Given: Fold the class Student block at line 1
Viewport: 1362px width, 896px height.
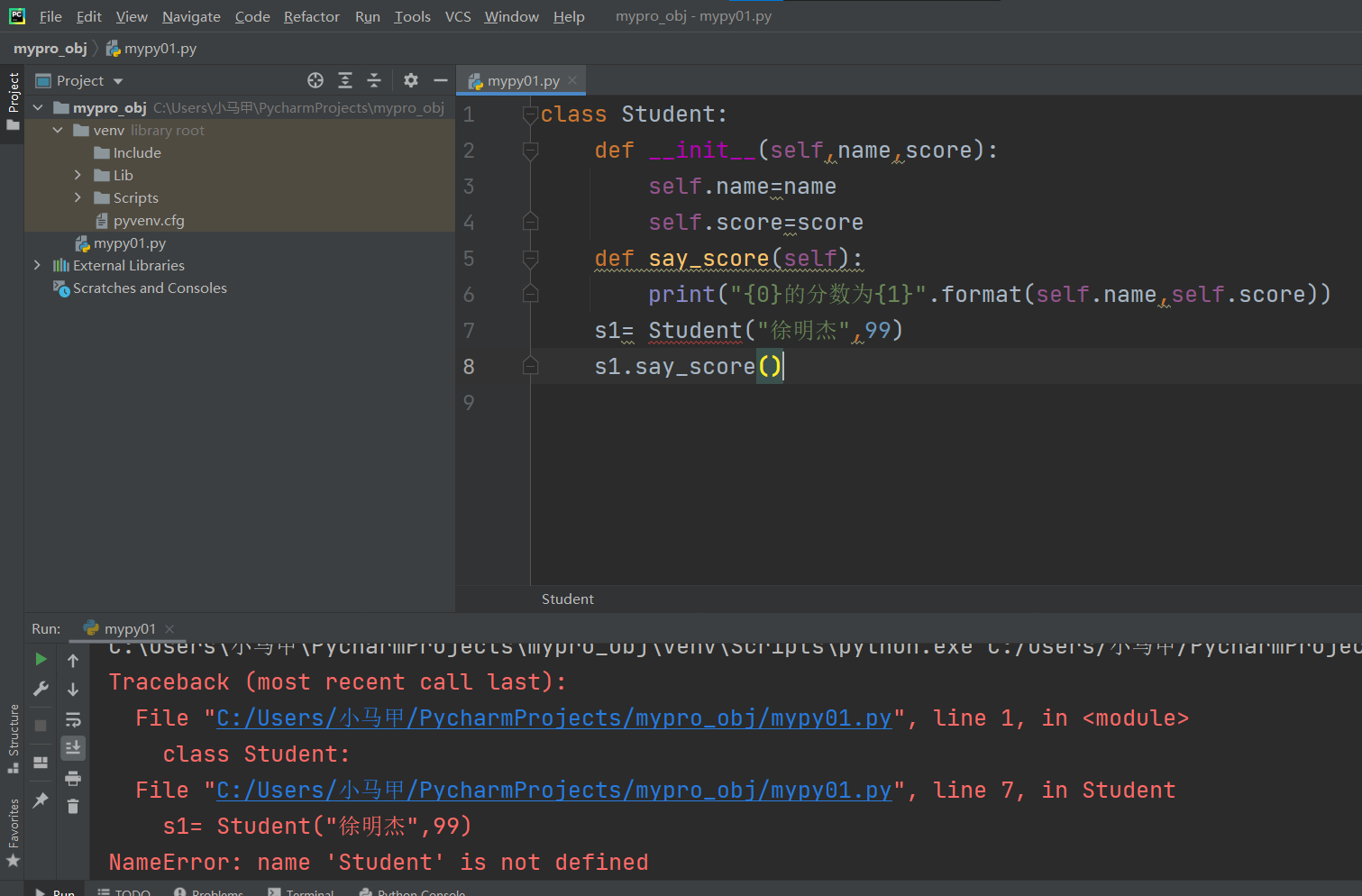Looking at the screenshot, I should (x=531, y=114).
